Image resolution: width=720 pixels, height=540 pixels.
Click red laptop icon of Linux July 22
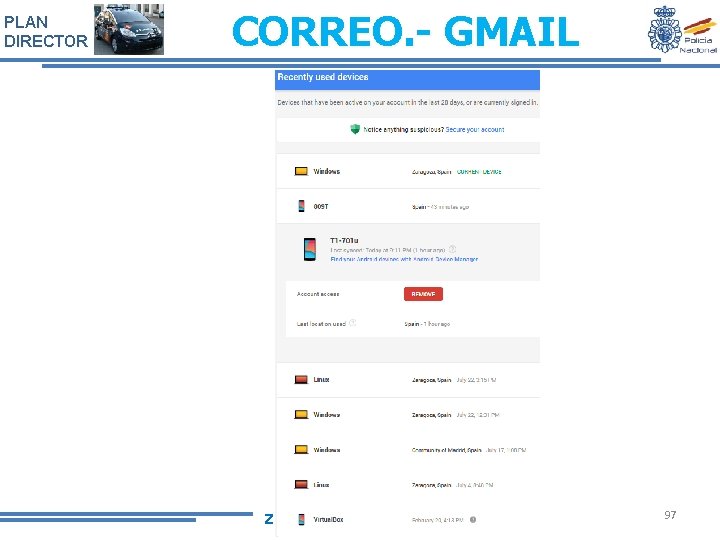[x=301, y=380]
